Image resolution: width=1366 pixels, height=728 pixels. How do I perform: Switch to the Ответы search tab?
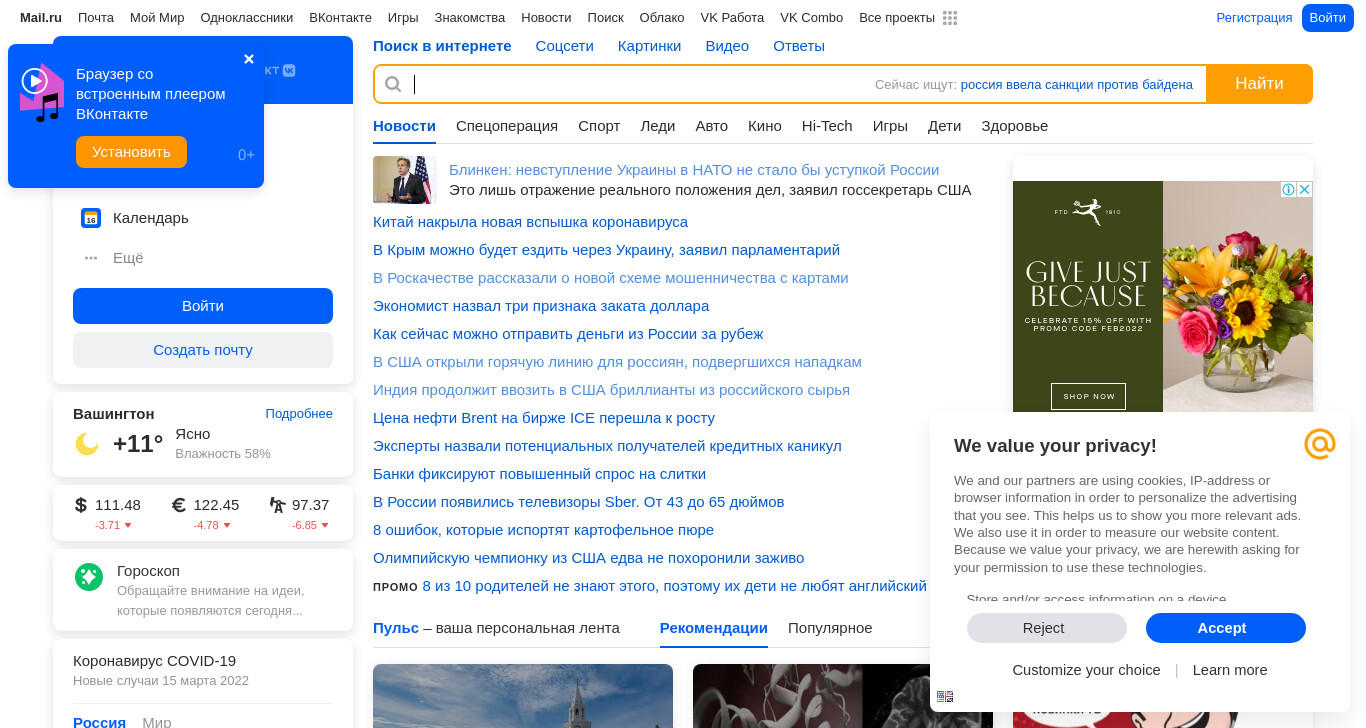click(799, 46)
